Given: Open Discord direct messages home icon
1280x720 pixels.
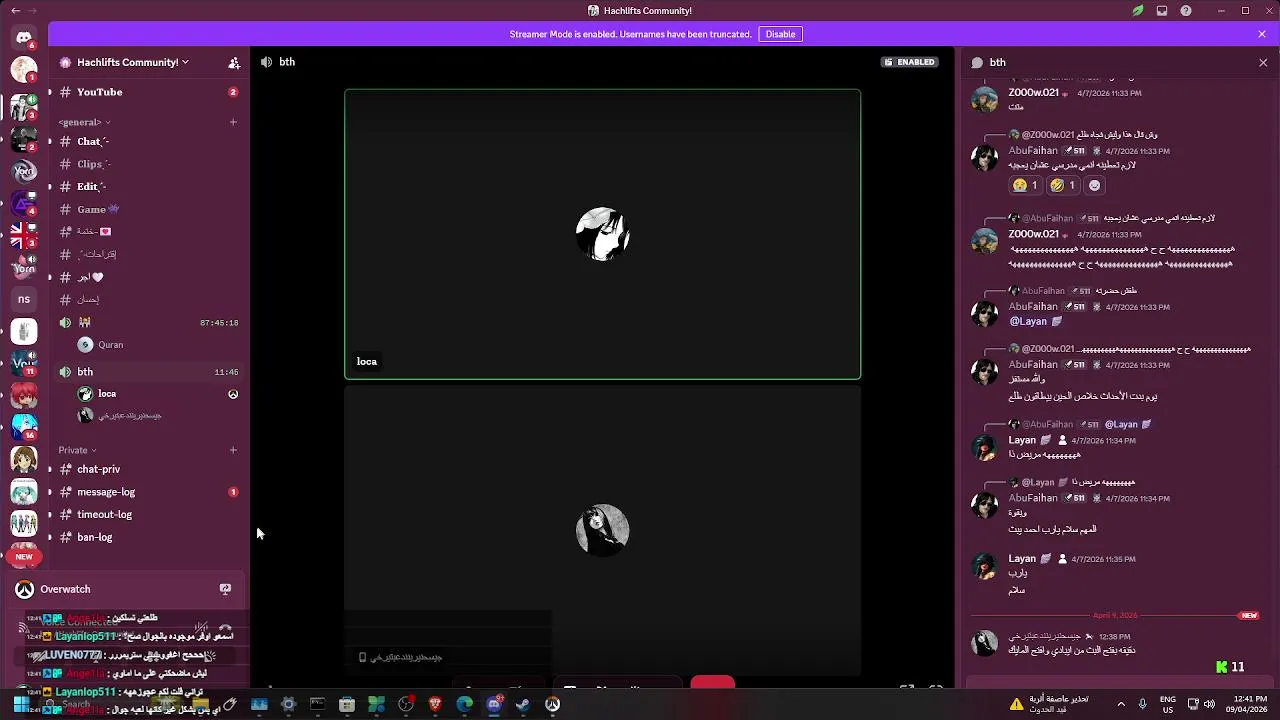Looking at the screenshot, I should tap(24, 38).
